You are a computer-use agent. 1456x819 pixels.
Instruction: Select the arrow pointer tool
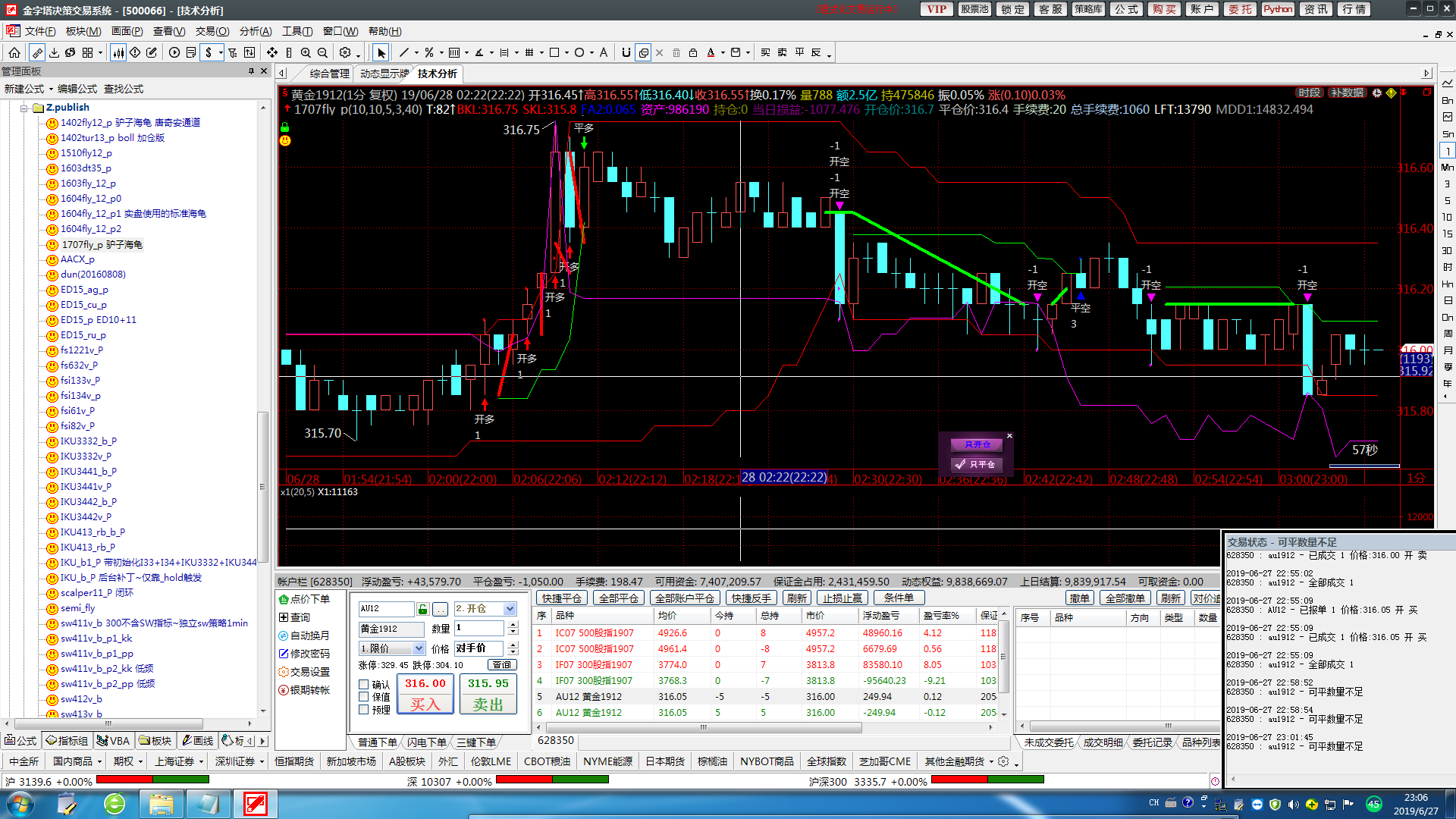pyautogui.click(x=381, y=52)
